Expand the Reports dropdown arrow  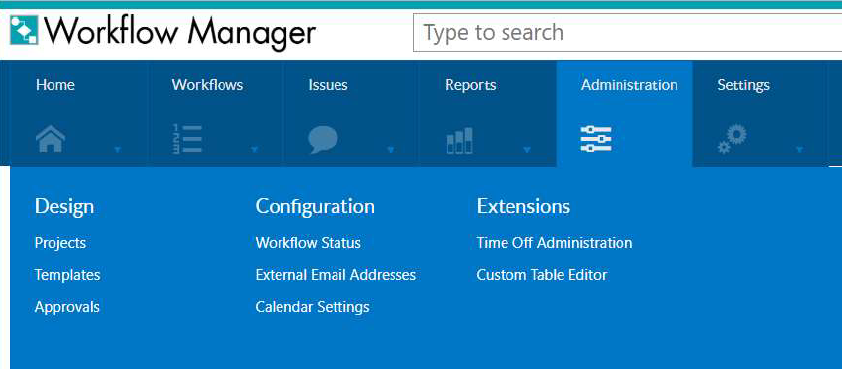pos(527,150)
